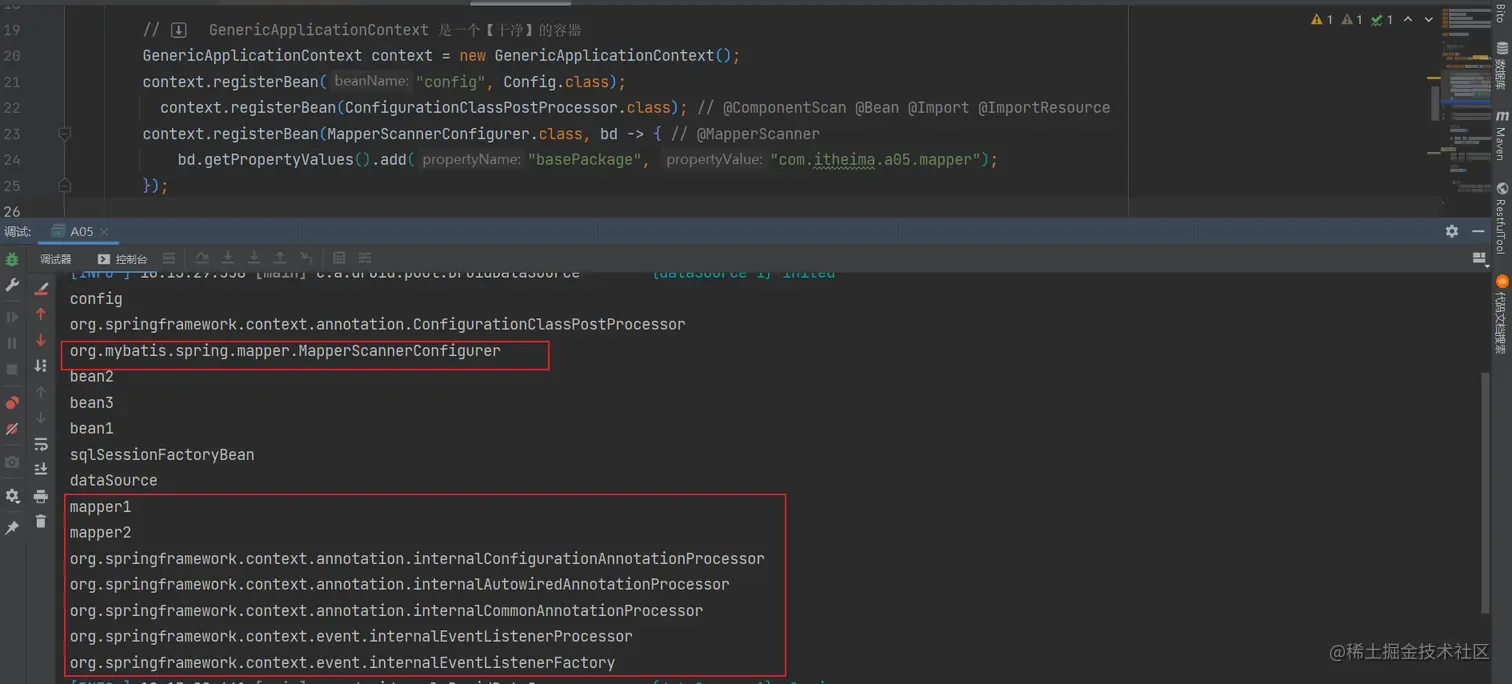The image size is (1512, 684).
Task: Click line number 24 in gutter
Action: pyautogui.click(x=12, y=160)
